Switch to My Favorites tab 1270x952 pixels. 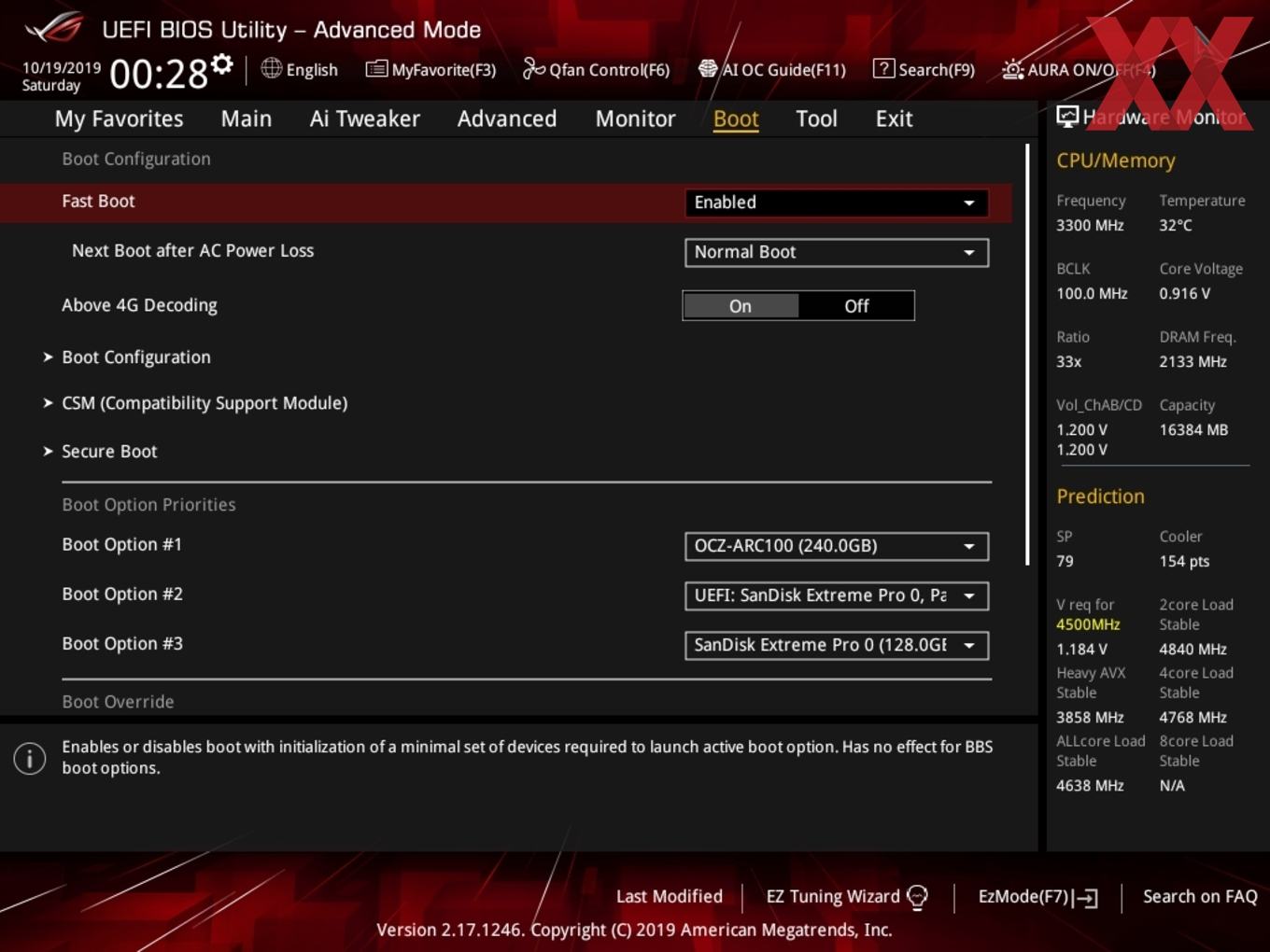(119, 119)
